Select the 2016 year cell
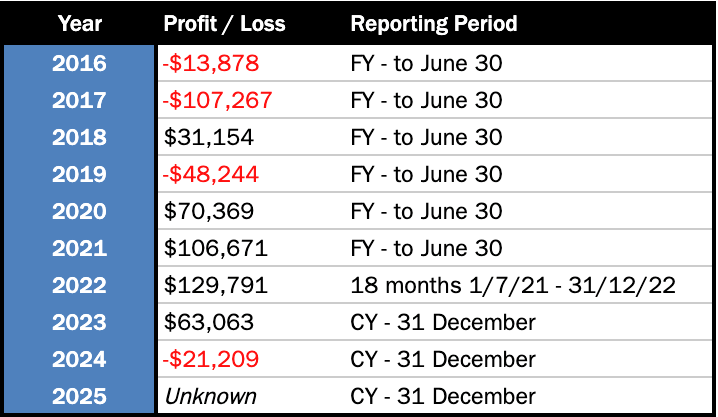 (80, 64)
